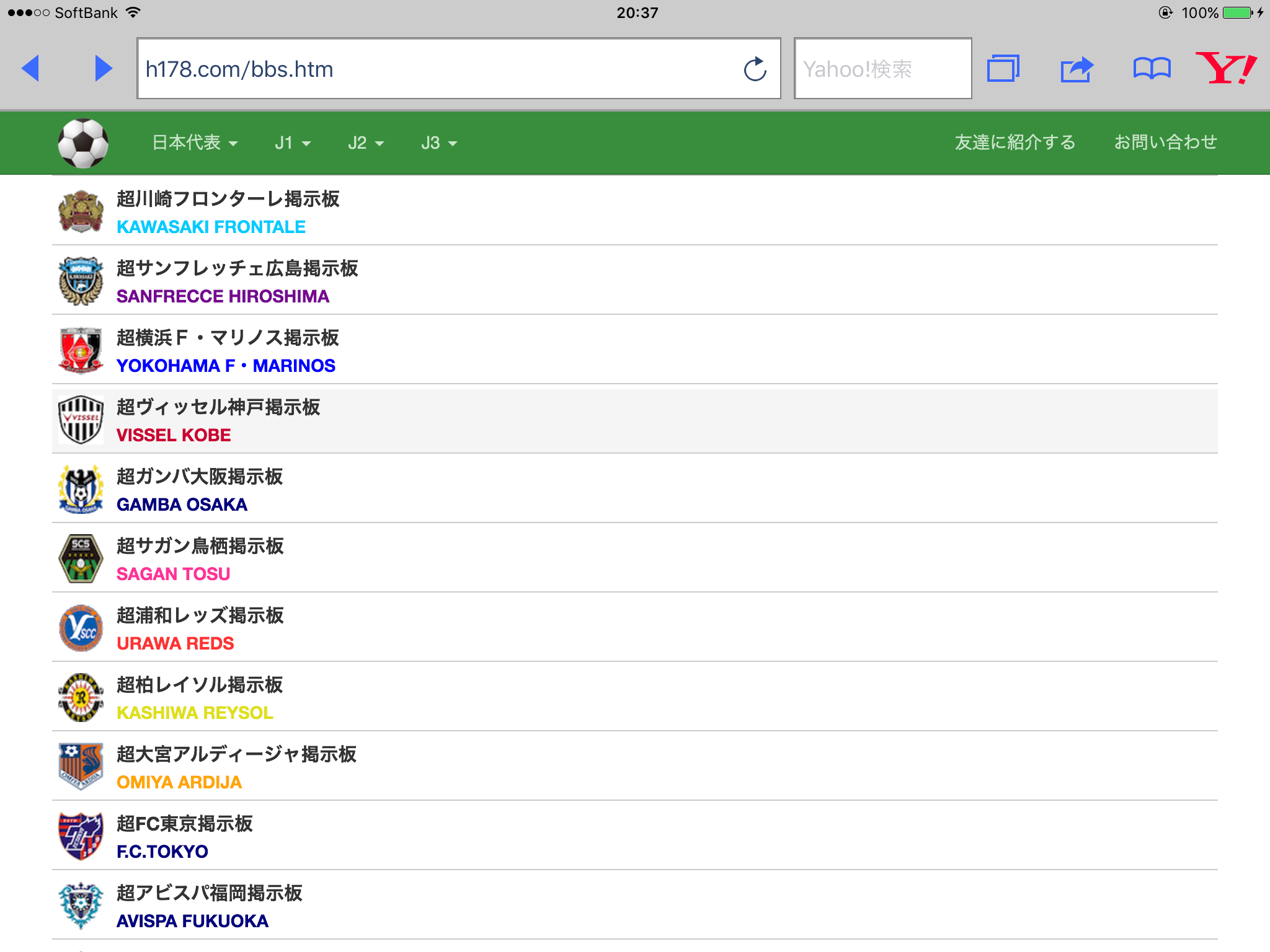Tap the h178.com/bbs.htm address bar
1270x952 pixels.
pyautogui.click(x=434, y=69)
